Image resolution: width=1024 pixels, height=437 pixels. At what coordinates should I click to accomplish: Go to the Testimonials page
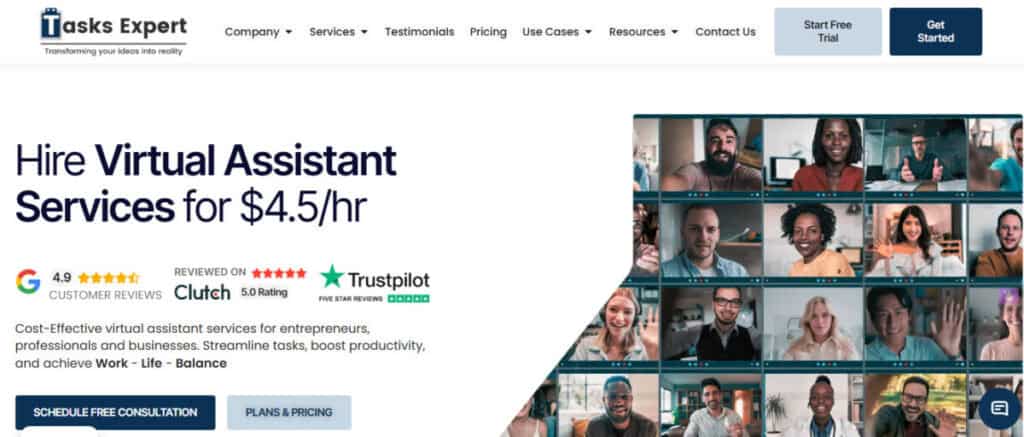tap(419, 31)
